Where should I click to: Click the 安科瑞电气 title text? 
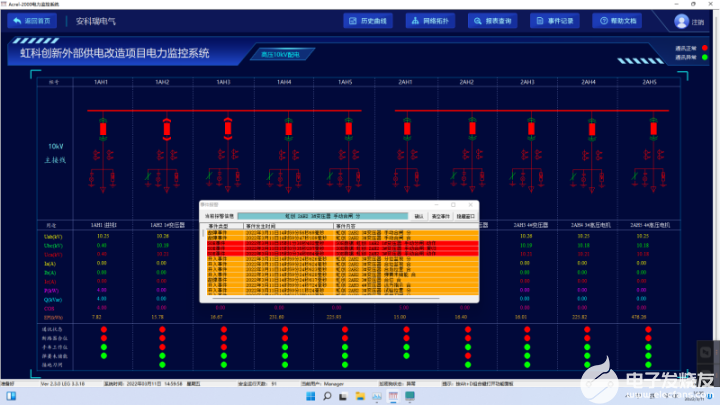point(96,21)
